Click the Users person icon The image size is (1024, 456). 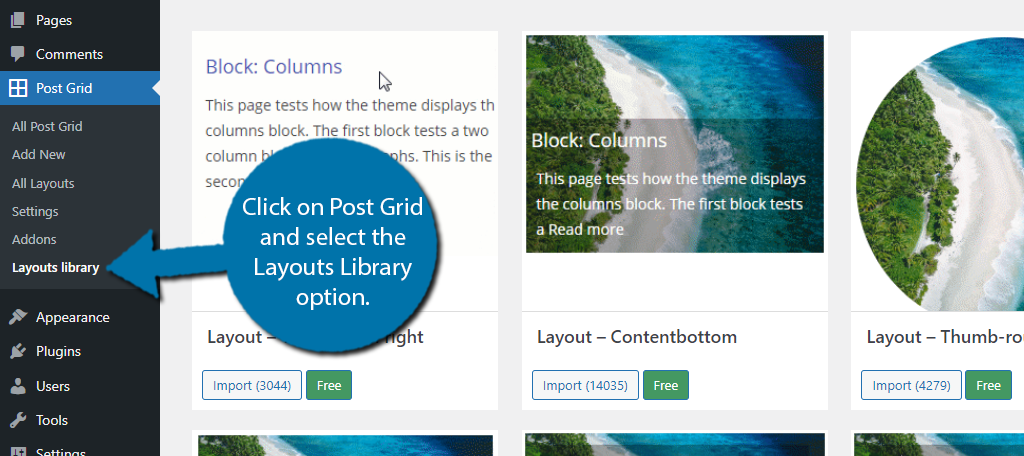click(18, 386)
